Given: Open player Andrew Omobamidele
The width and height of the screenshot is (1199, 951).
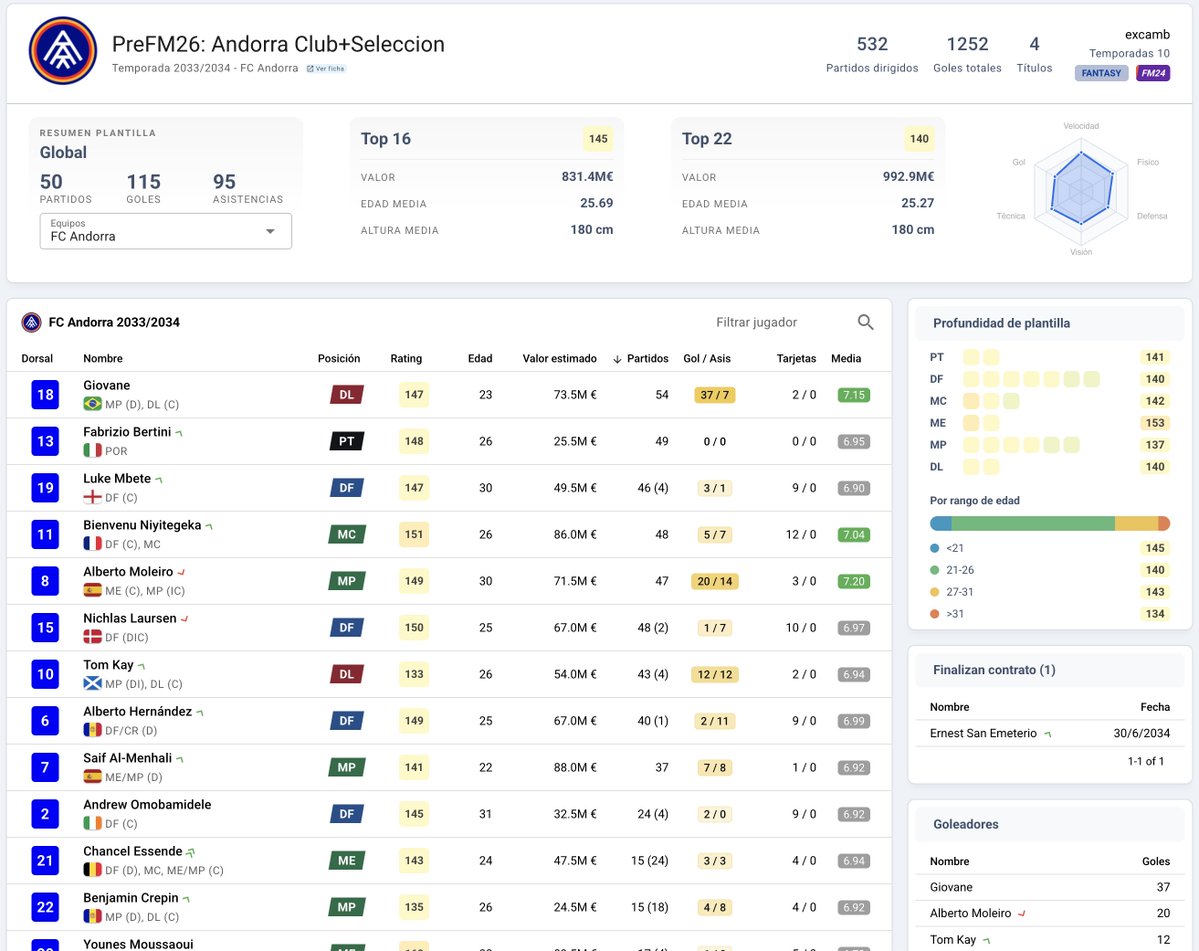Looking at the screenshot, I should coord(147,805).
